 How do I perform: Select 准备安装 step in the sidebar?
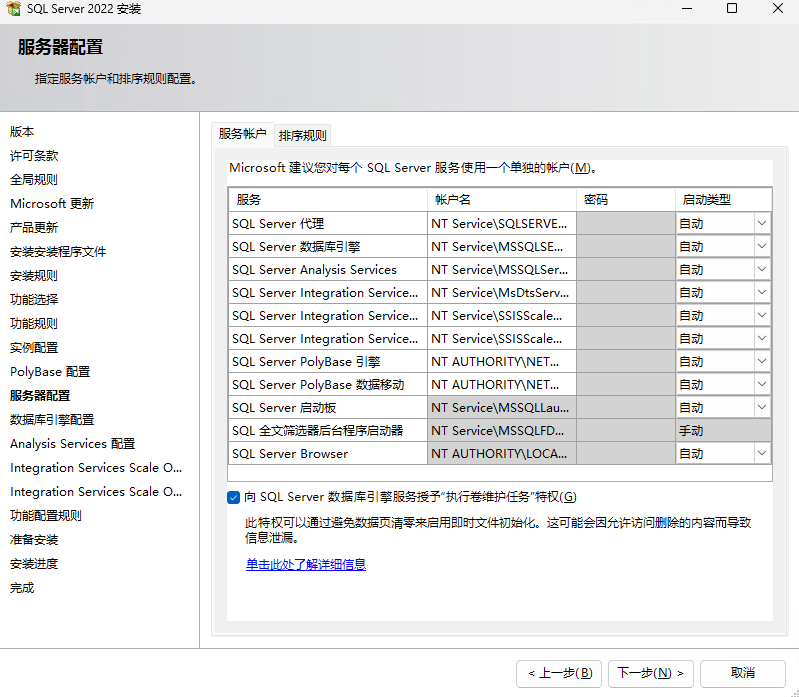tap(34, 540)
